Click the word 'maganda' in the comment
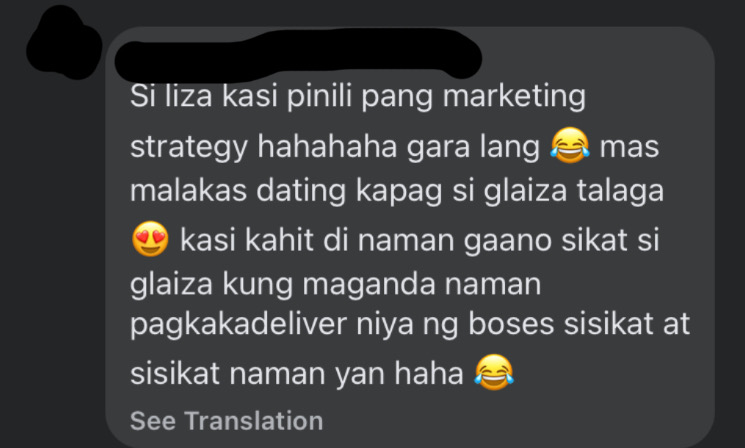The width and height of the screenshot is (745, 448). pos(368,286)
